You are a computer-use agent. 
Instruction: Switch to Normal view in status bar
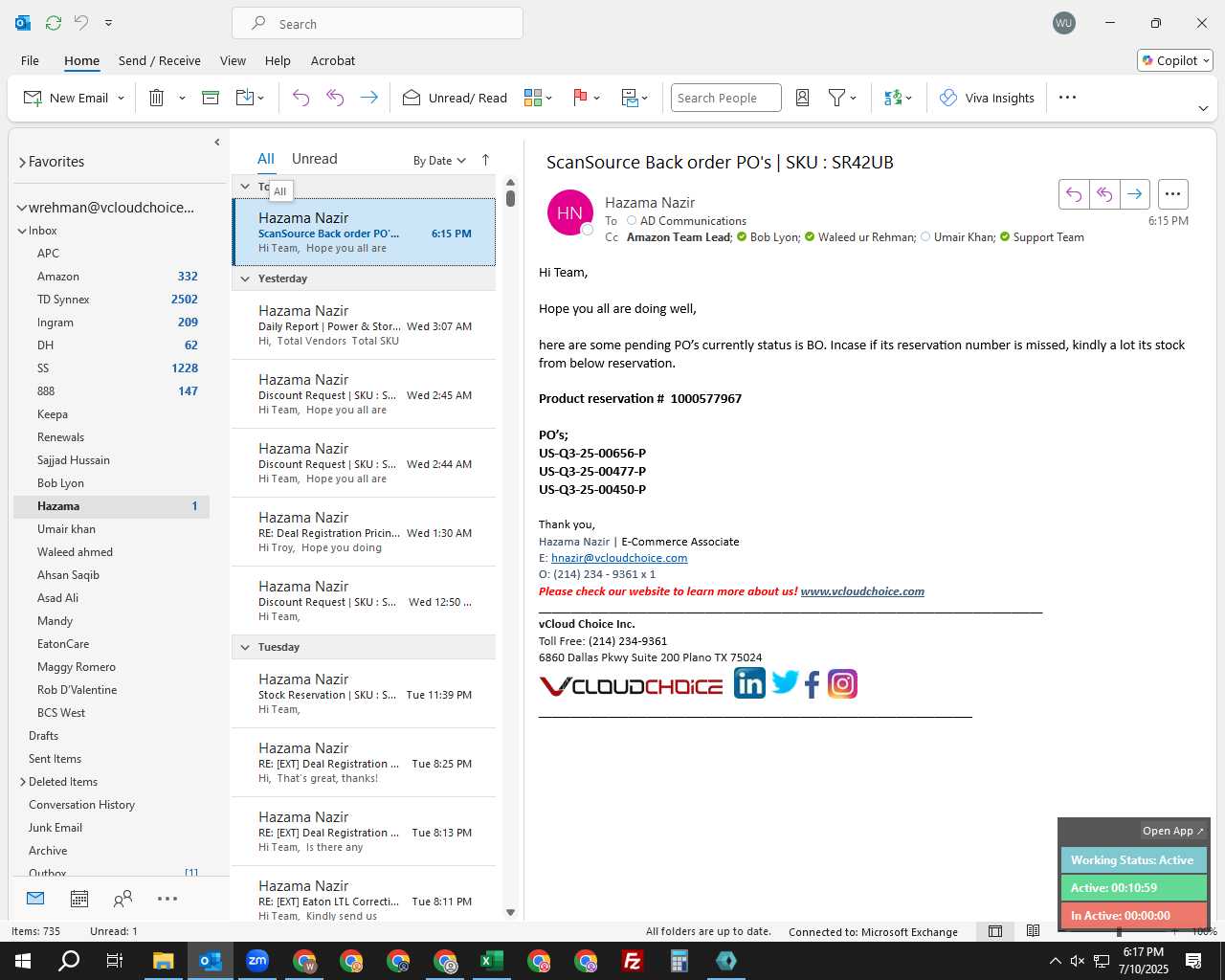995,931
